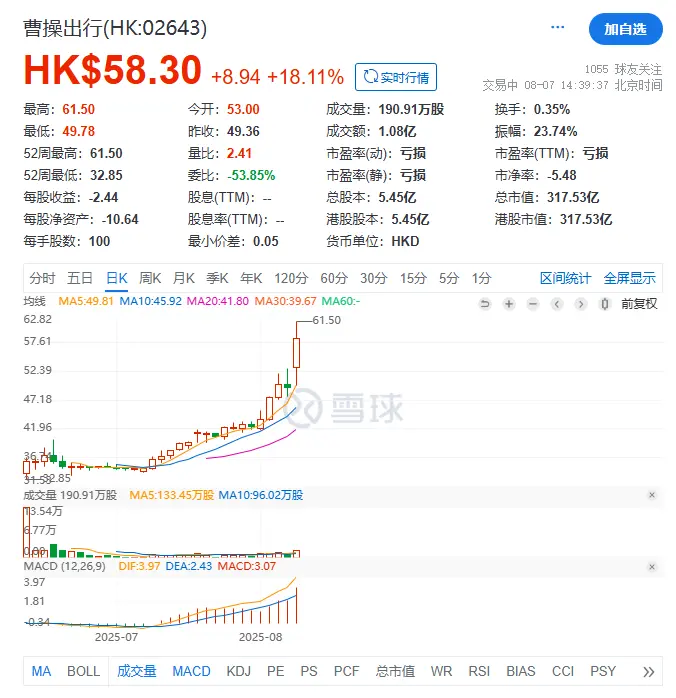Toggle the MACD indicator in bottom bar

pyautogui.click(x=191, y=671)
